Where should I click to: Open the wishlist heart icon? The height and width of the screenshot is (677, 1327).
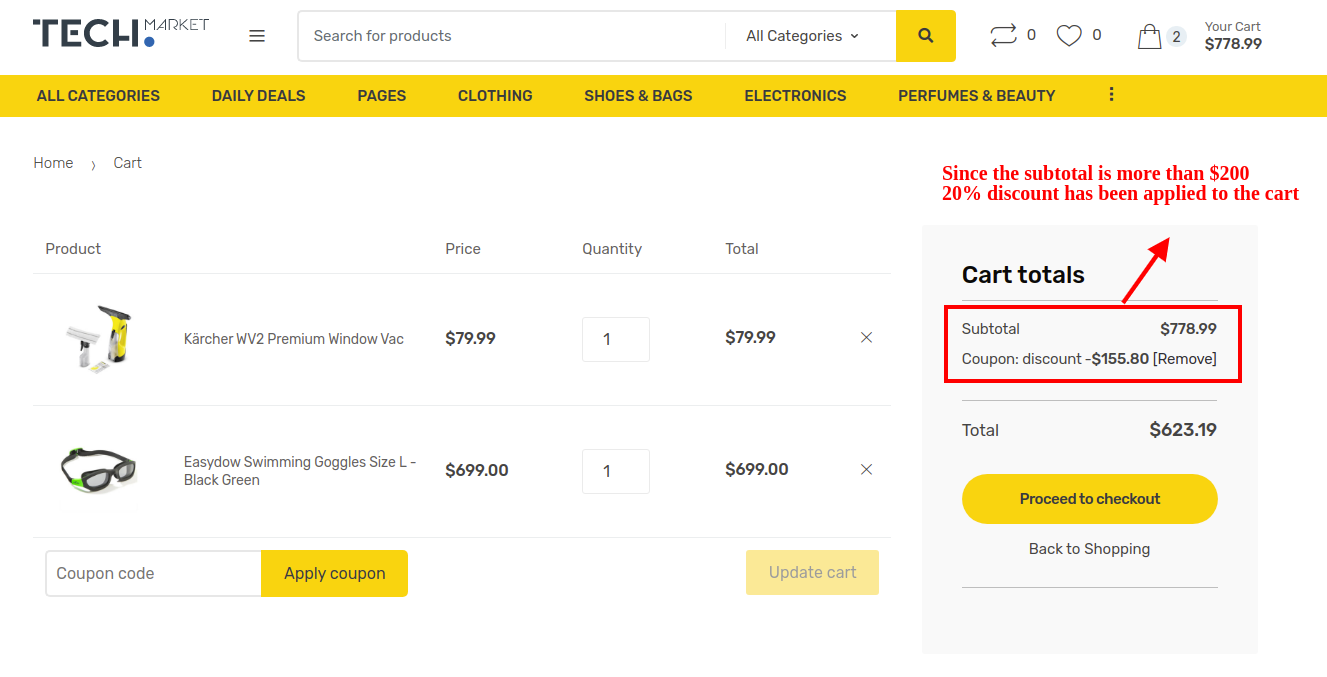click(x=1068, y=34)
